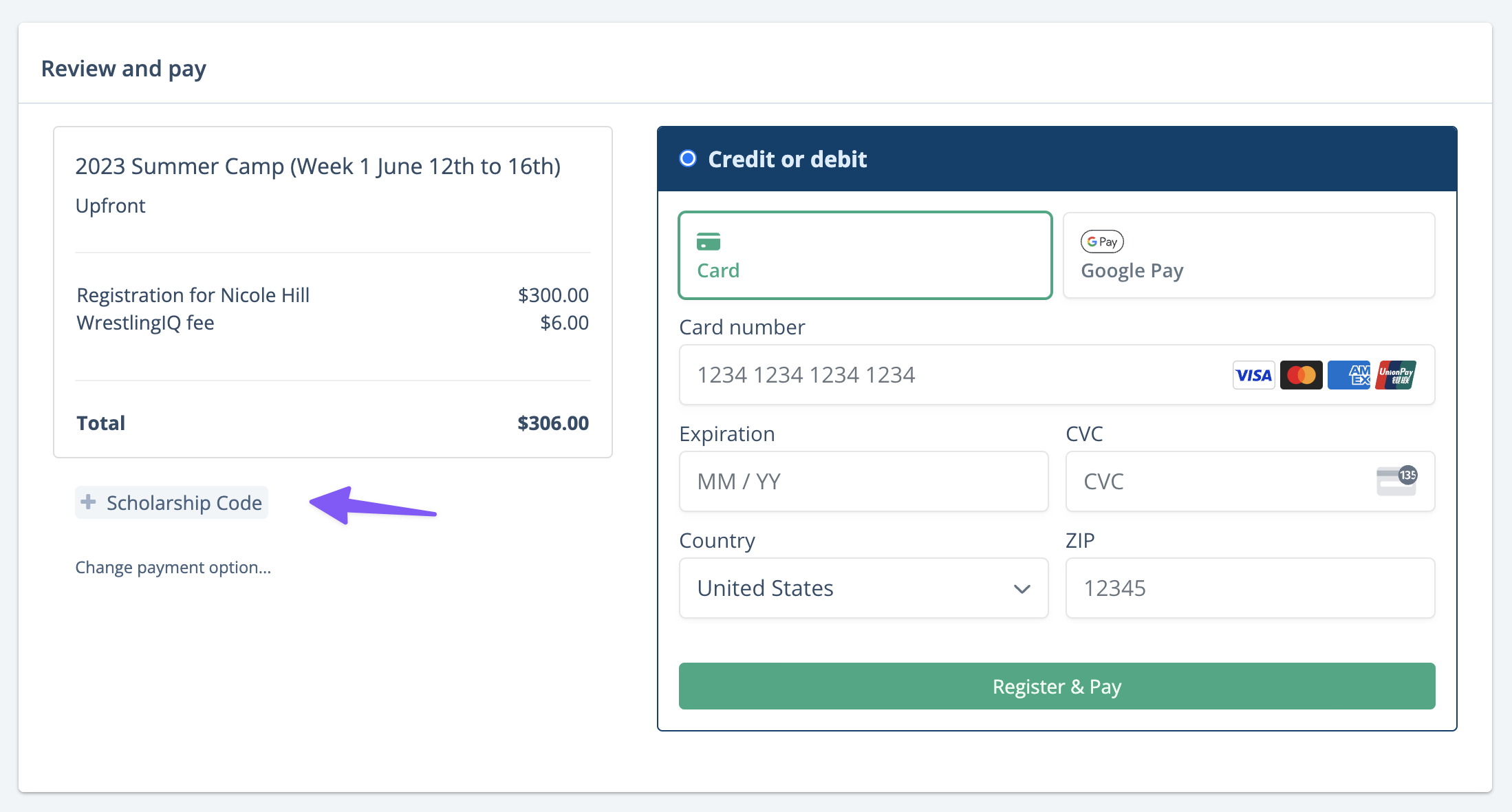Click the Visa card logo

pos(1253,375)
